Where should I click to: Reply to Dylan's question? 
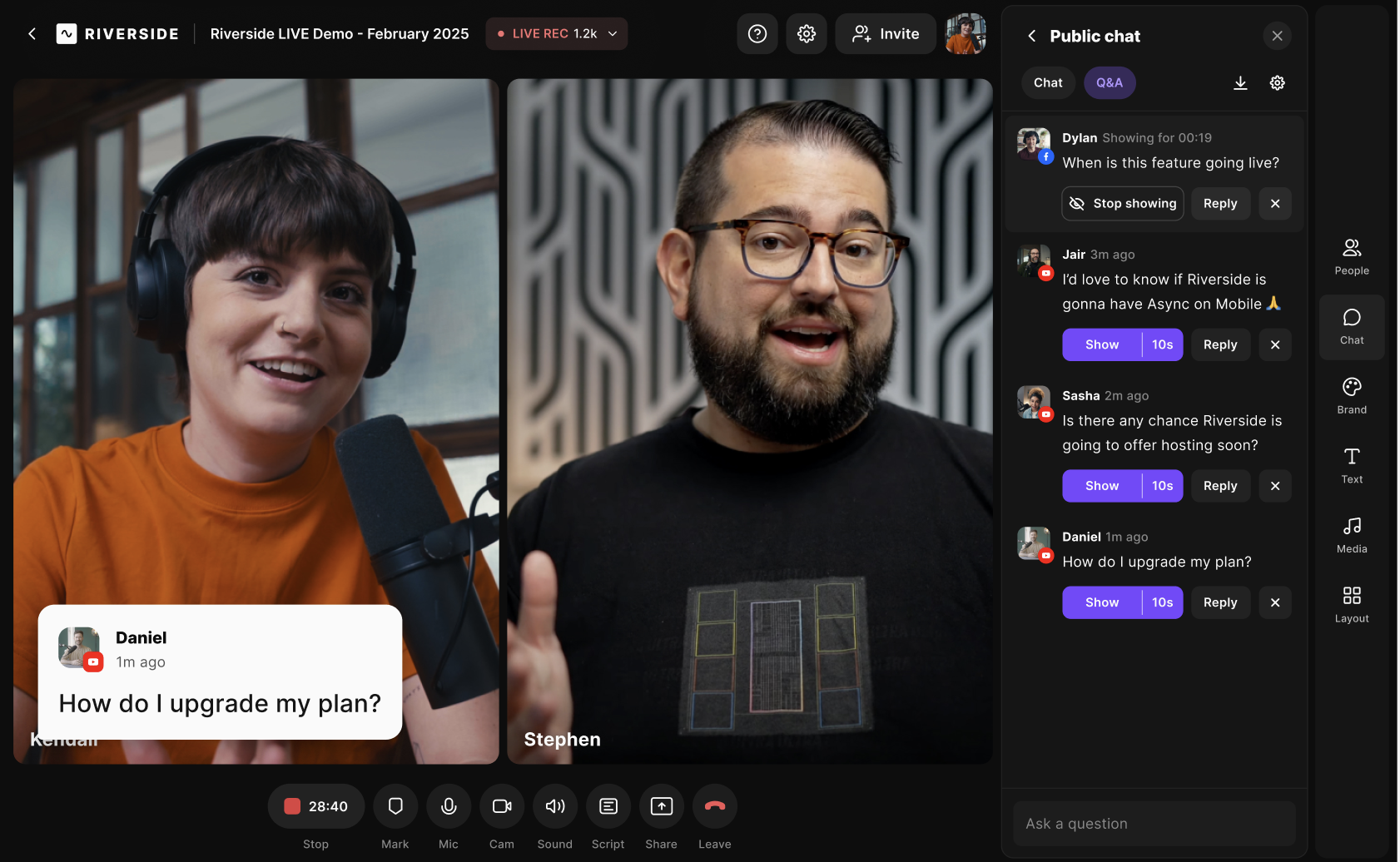click(x=1220, y=203)
